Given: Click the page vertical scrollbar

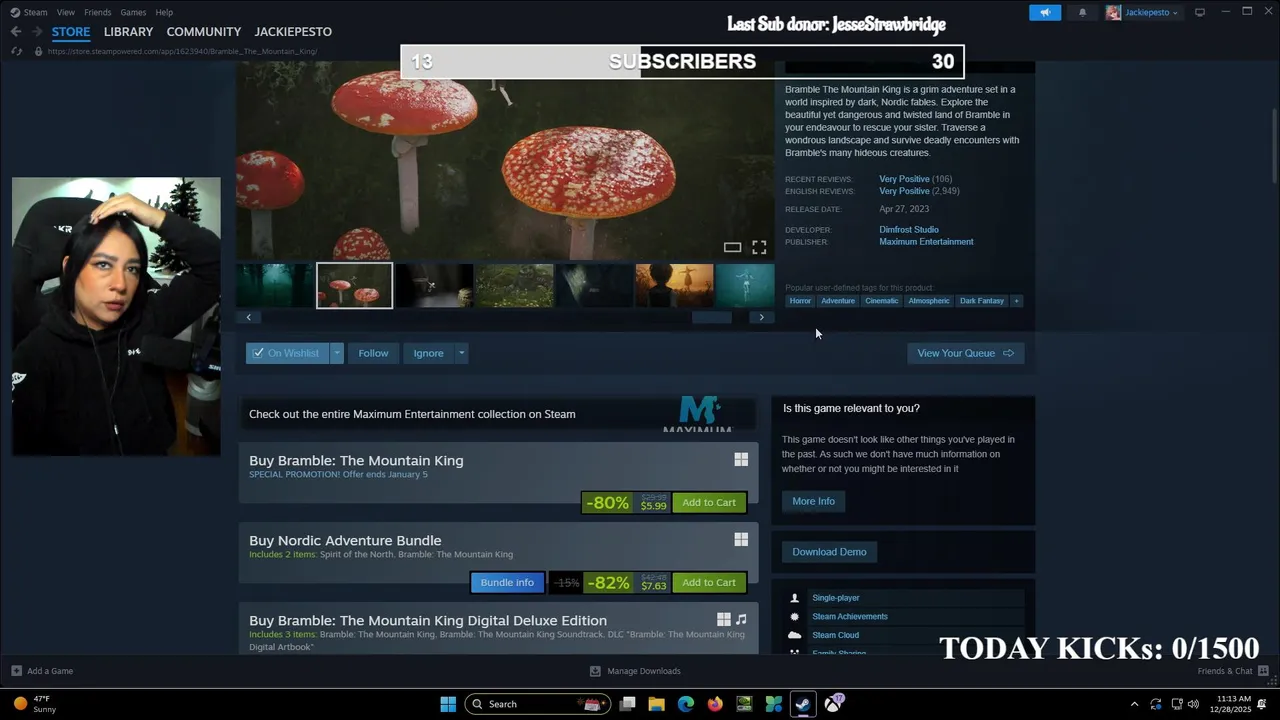Looking at the screenshot, I should (x=1274, y=145).
